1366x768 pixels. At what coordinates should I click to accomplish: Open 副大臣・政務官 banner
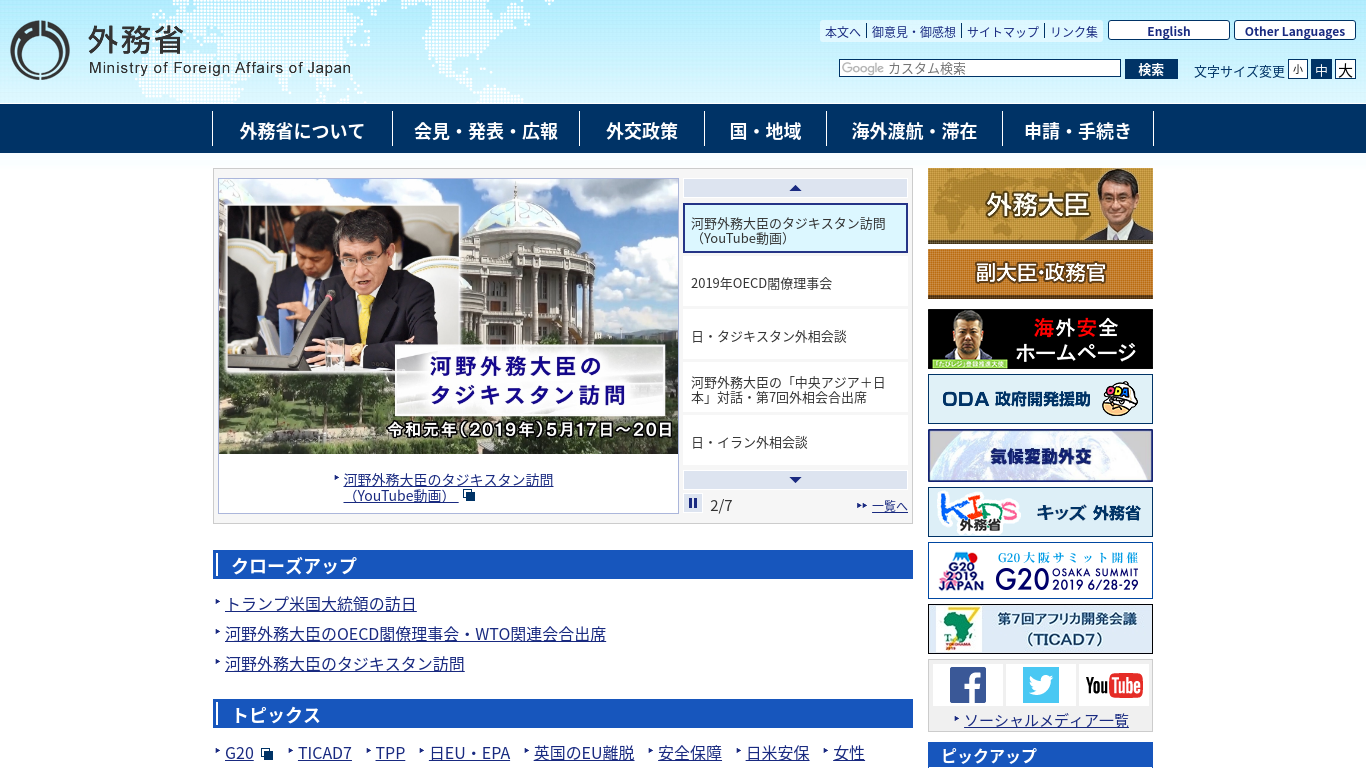pyautogui.click(x=1040, y=274)
